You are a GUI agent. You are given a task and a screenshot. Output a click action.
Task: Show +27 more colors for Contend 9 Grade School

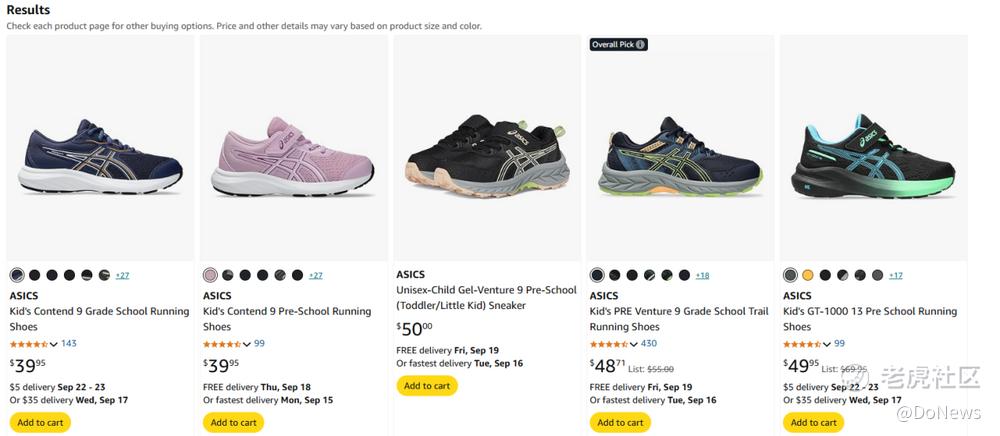122,275
